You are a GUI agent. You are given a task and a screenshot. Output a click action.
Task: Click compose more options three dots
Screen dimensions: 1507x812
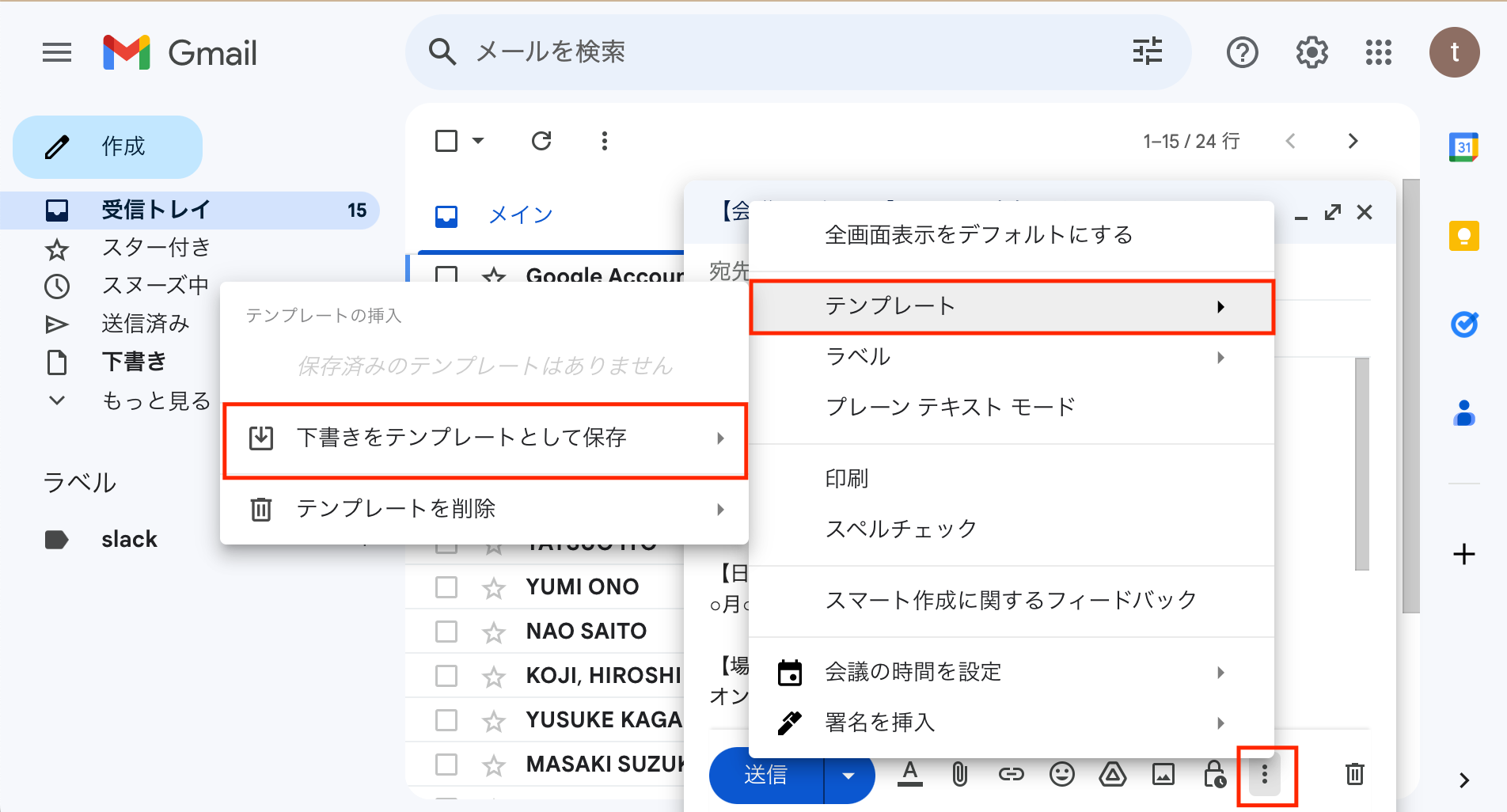point(1265,774)
